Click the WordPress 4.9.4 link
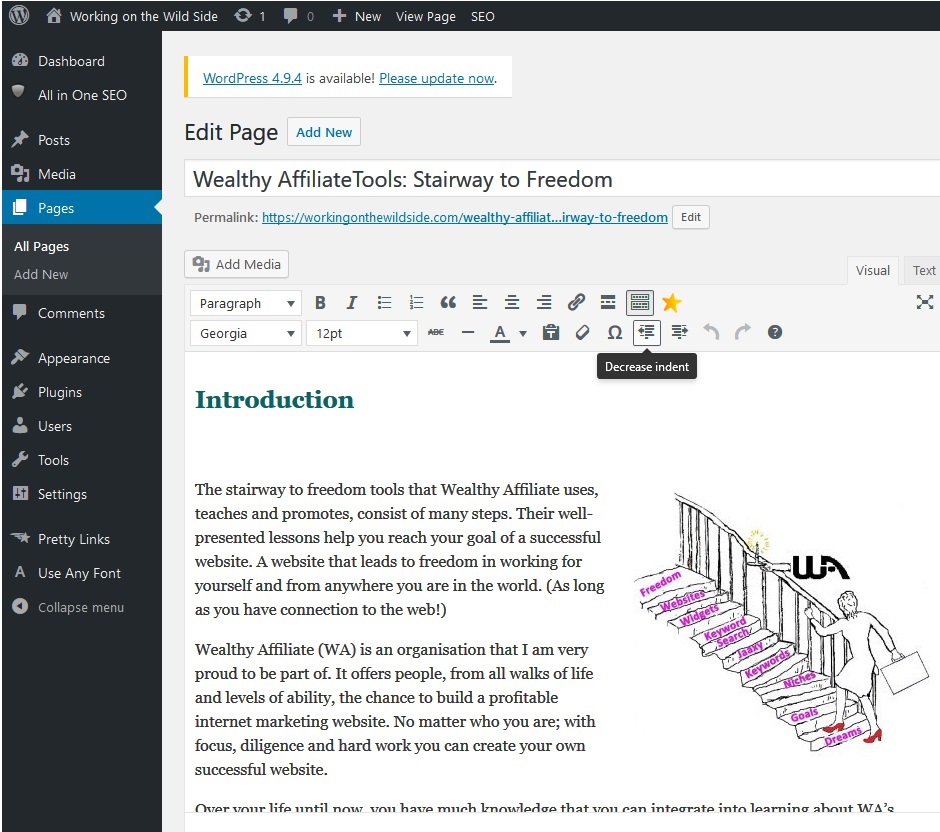Viewport: 940px width, 832px height. coord(252,78)
